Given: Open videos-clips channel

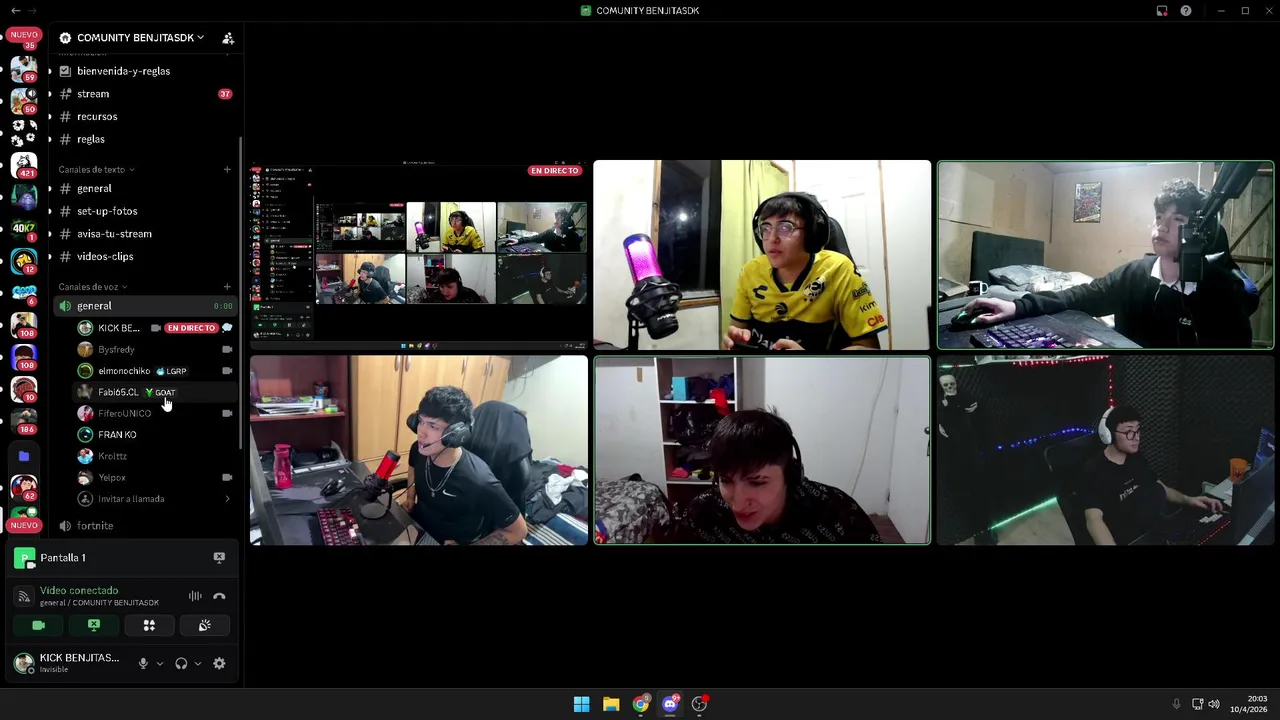Looking at the screenshot, I should tap(144, 257).
